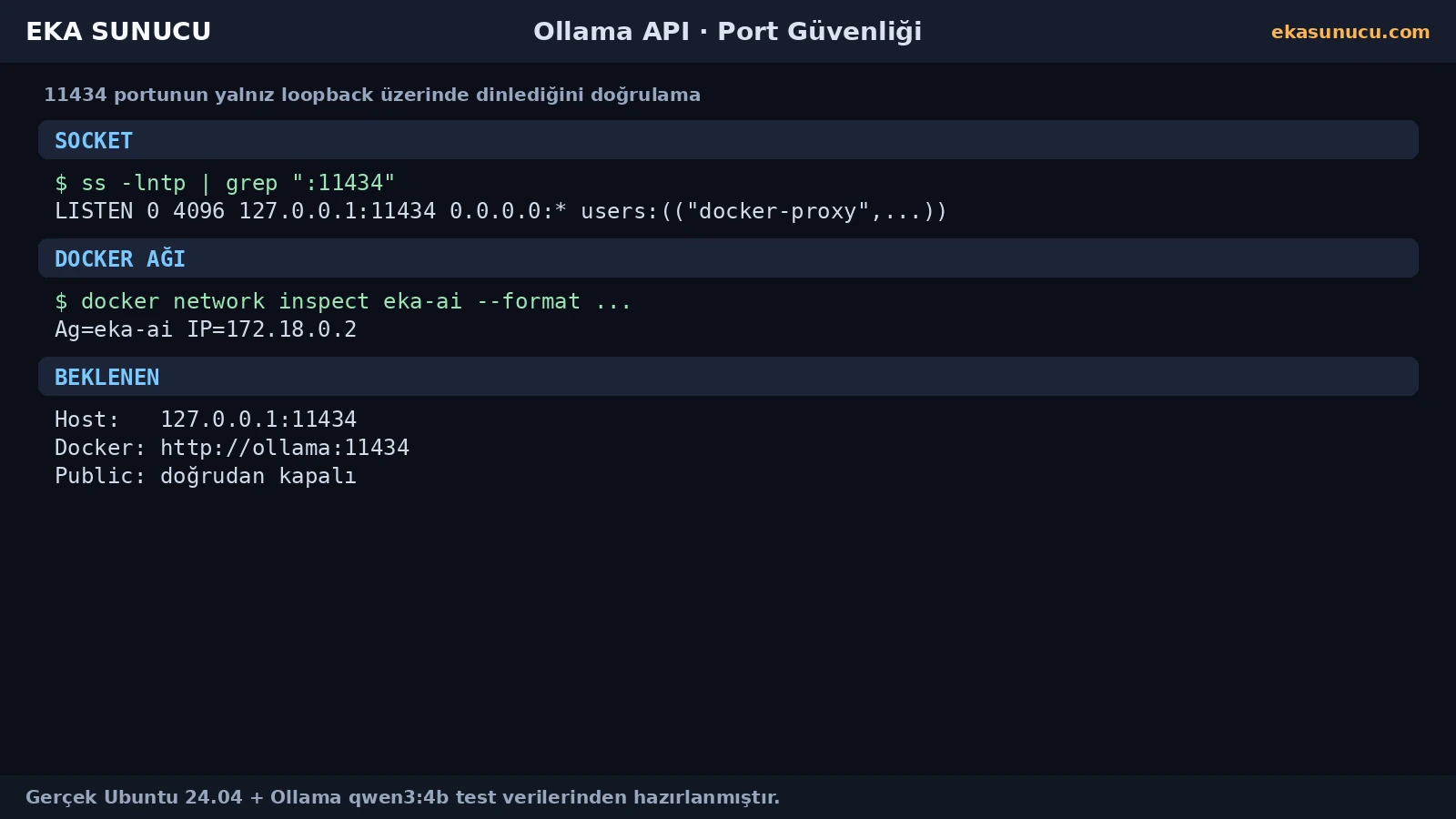Click the ss -lntp grep command line

[225, 183]
